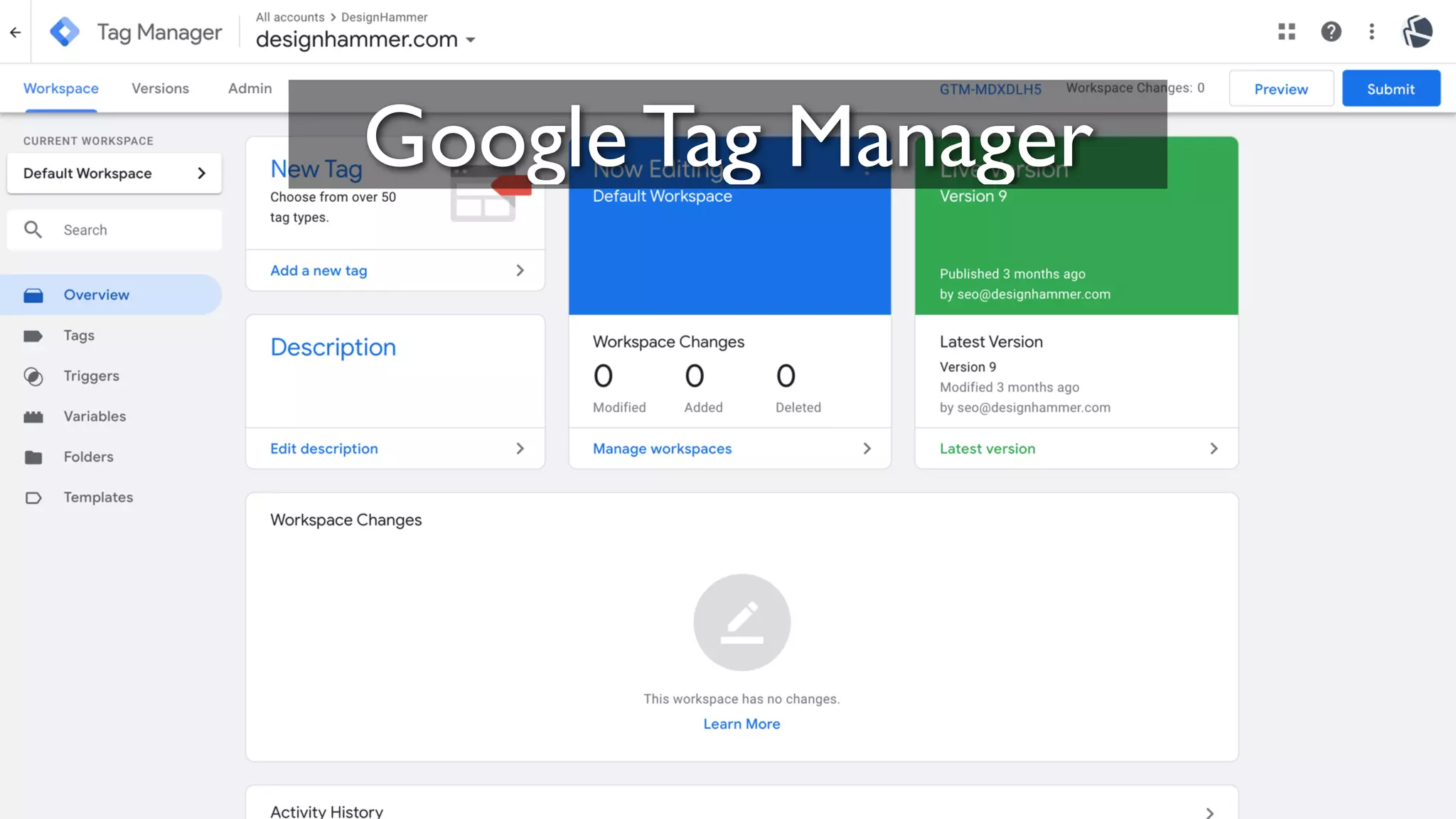This screenshot has width=1456, height=819.
Task: Click into the Search input field
Action: 114,230
